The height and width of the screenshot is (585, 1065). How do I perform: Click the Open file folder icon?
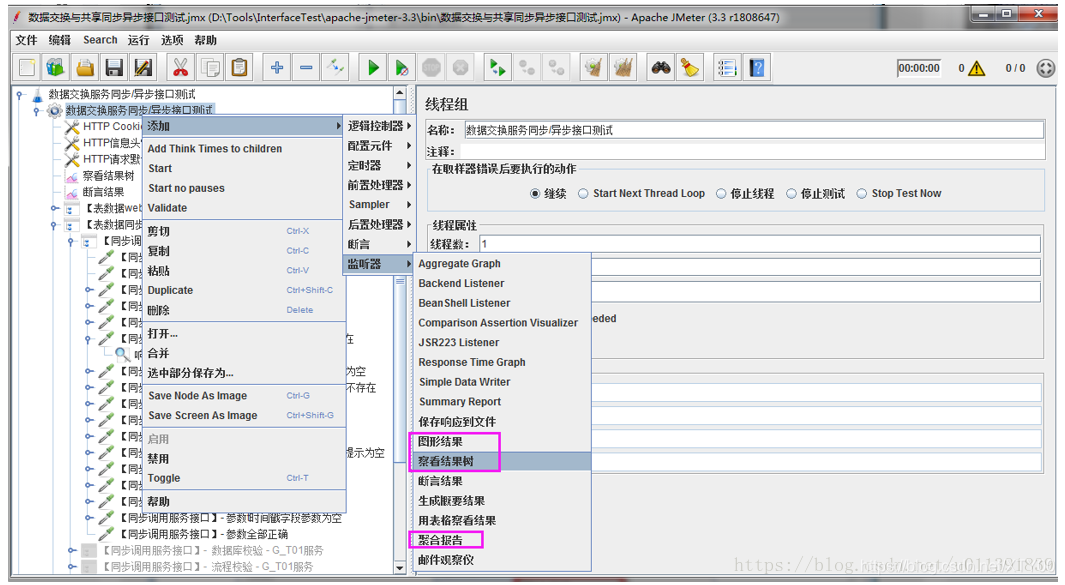tap(85, 67)
